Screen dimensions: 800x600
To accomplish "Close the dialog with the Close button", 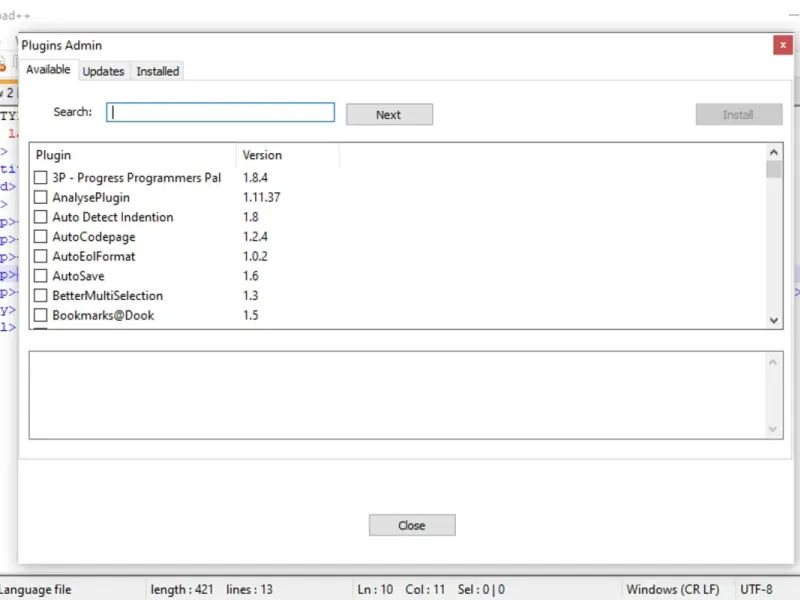I will pyautogui.click(x=412, y=525).
